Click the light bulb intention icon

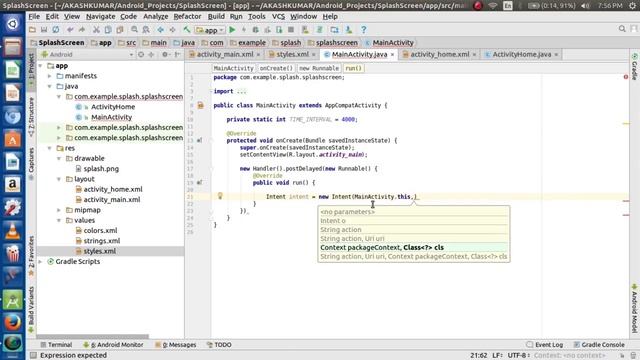220,196
